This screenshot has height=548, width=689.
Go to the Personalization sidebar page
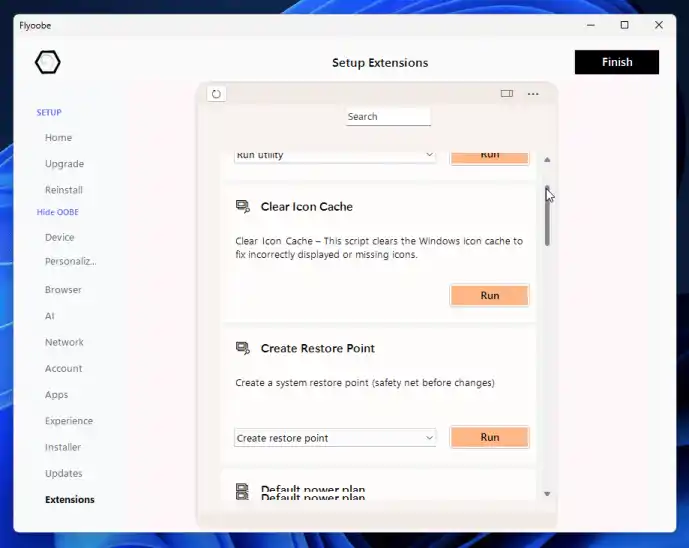click(x=70, y=262)
